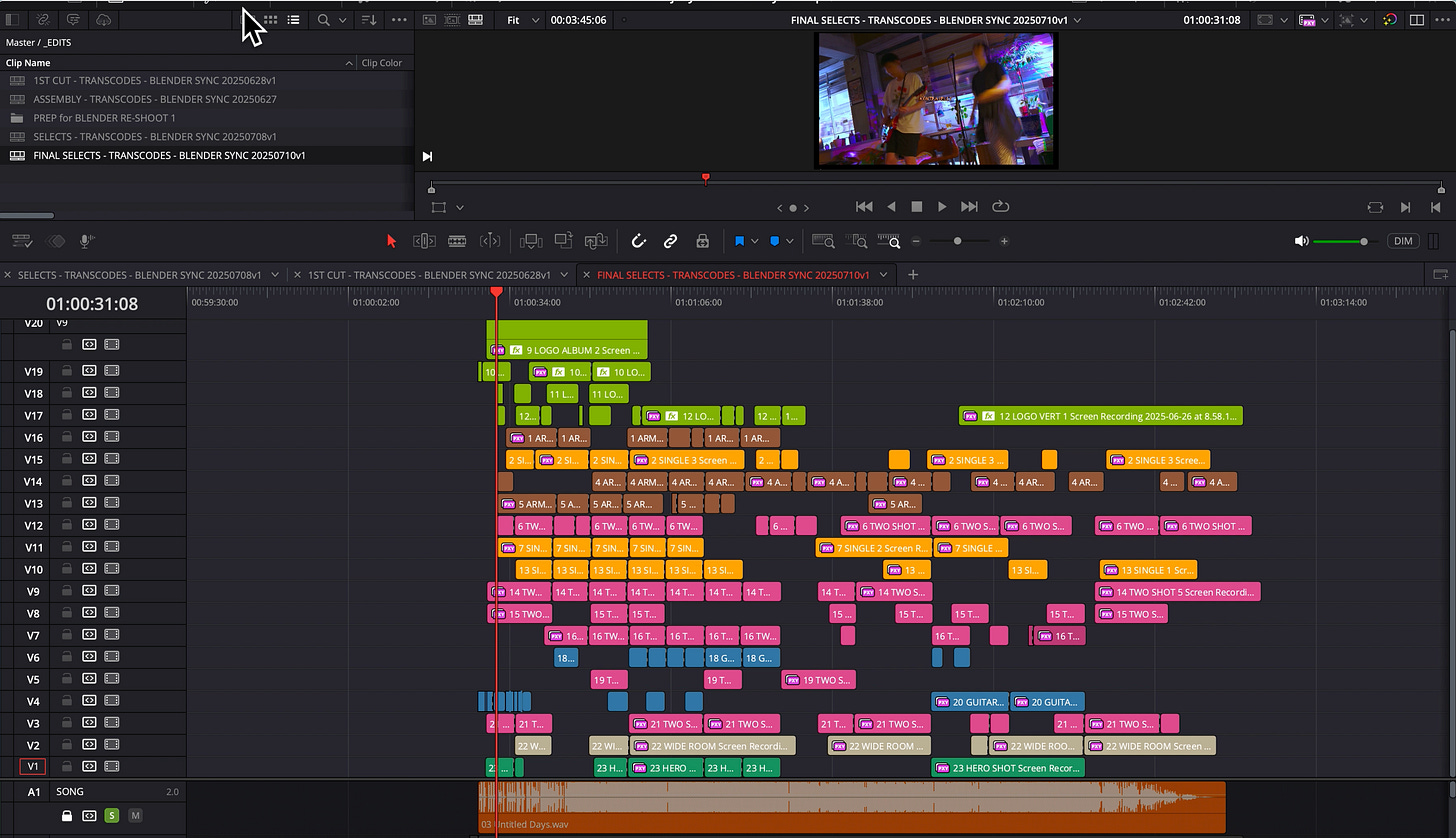Toggle Loop playback icon

coord(1000,207)
